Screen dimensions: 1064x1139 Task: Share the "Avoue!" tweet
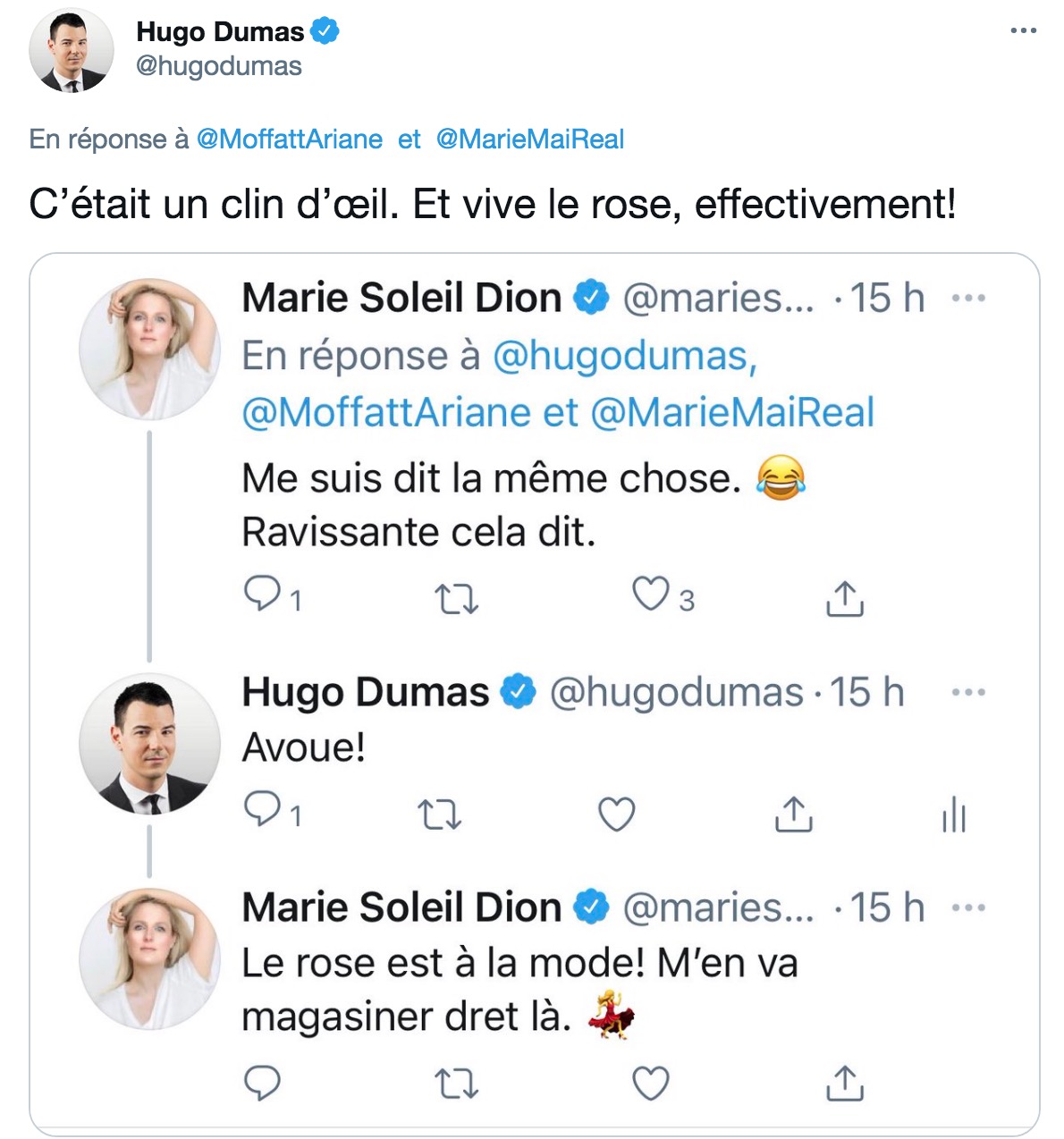pyautogui.click(x=793, y=814)
